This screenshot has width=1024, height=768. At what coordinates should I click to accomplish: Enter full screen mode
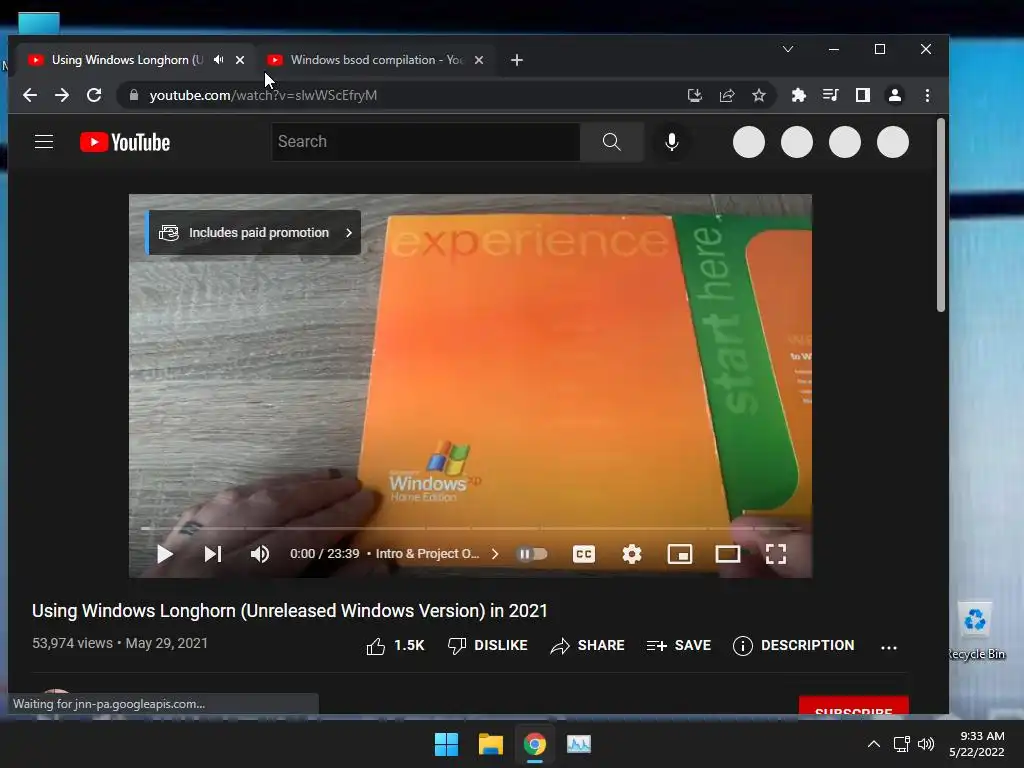click(776, 554)
